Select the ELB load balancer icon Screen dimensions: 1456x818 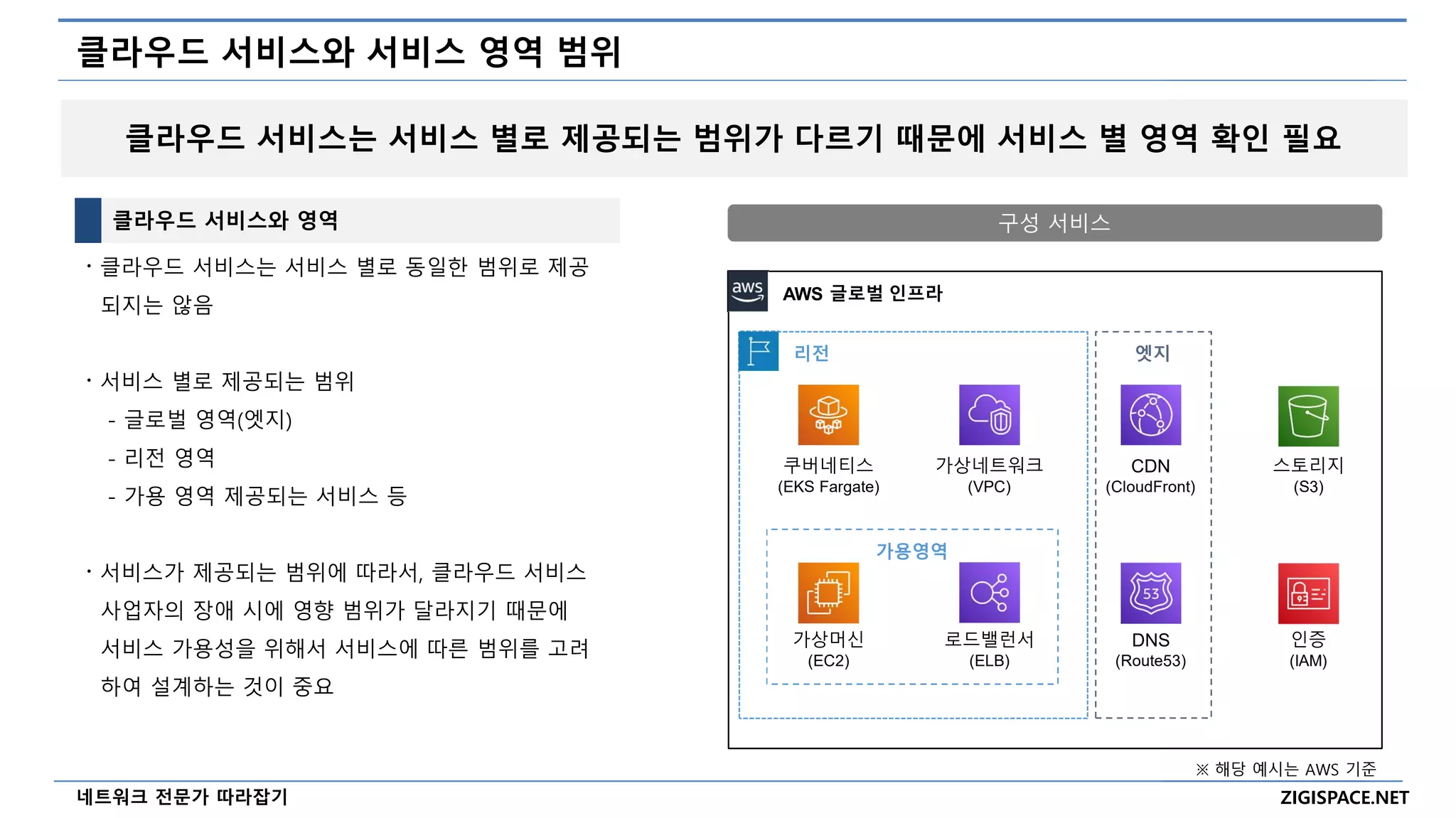click(x=989, y=593)
